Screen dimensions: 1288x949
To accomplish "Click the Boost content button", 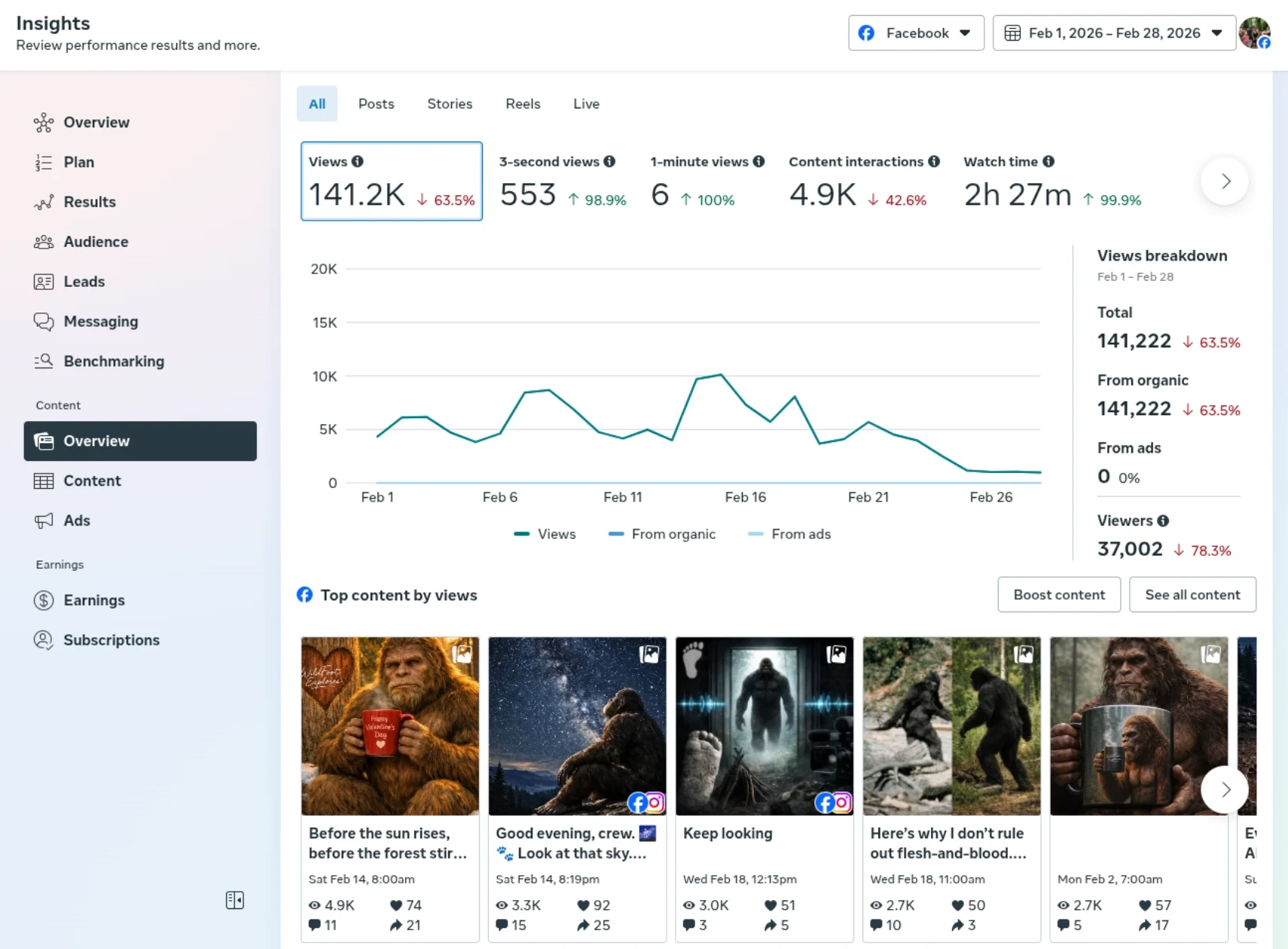I will click(1059, 595).
